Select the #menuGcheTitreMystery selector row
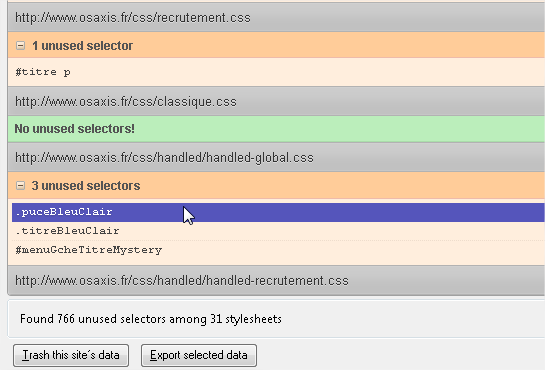The width and height of the screenshot is (545, 370). coord(278,250)
